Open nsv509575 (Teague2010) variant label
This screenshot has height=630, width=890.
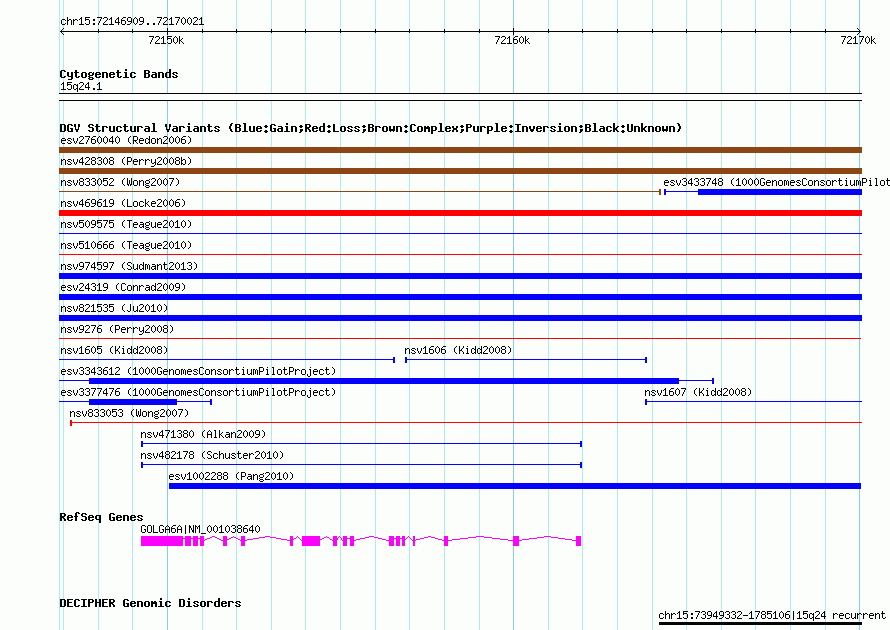pos(126,224)
